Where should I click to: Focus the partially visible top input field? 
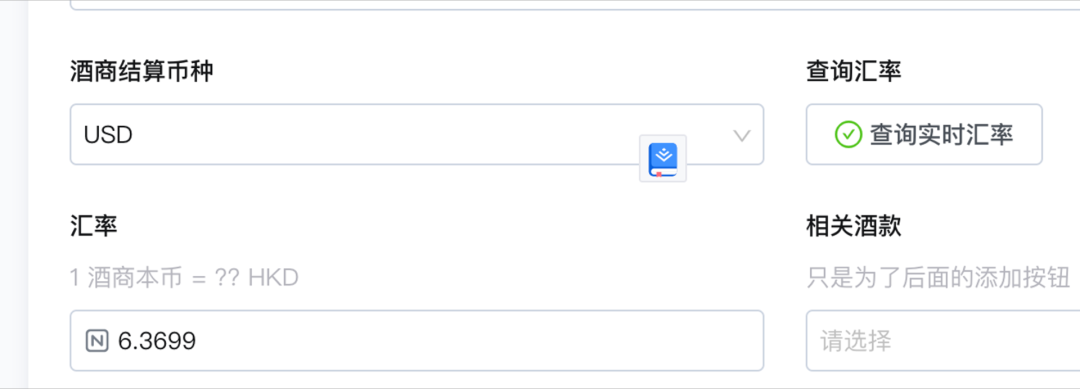click(x=575, y=5)
